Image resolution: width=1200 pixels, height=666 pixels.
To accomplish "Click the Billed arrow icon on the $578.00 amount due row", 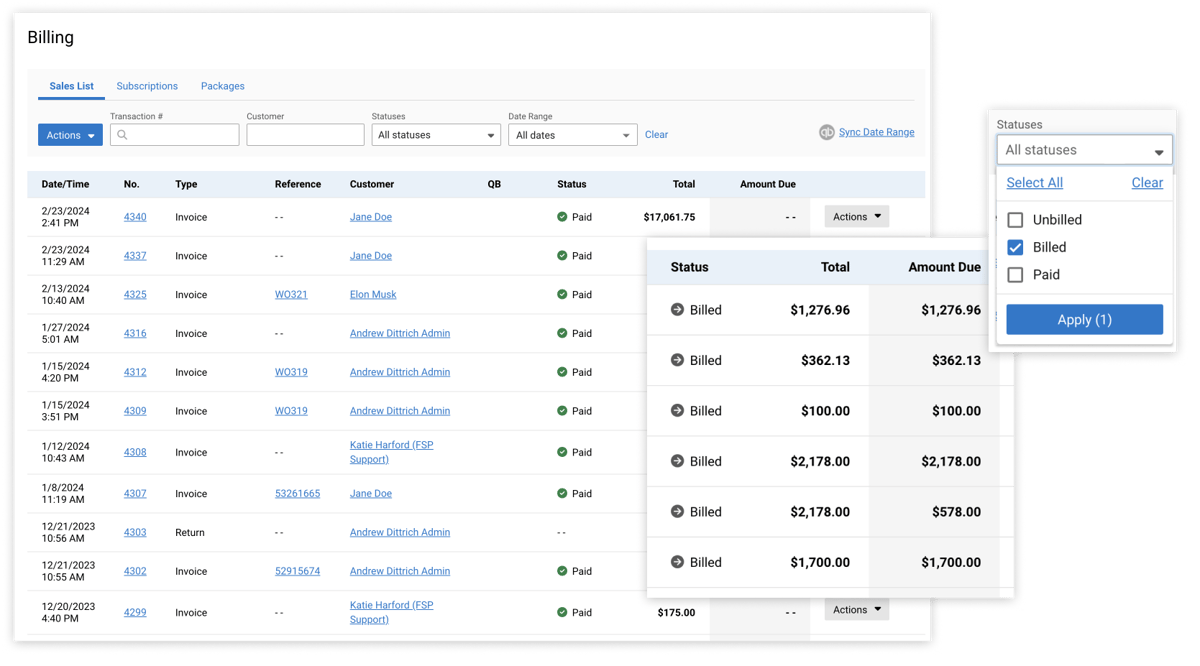I will pyautogui.click(x=677, y=511).
